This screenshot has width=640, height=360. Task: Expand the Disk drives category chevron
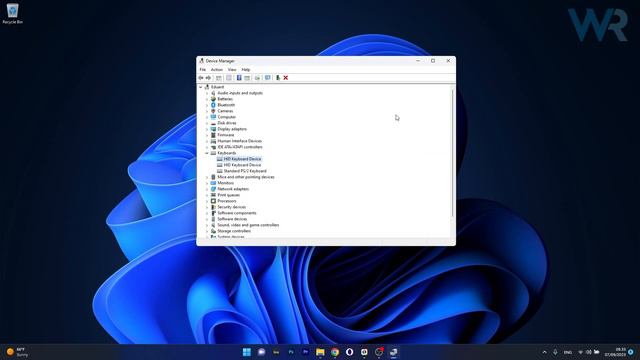[207, 123]
